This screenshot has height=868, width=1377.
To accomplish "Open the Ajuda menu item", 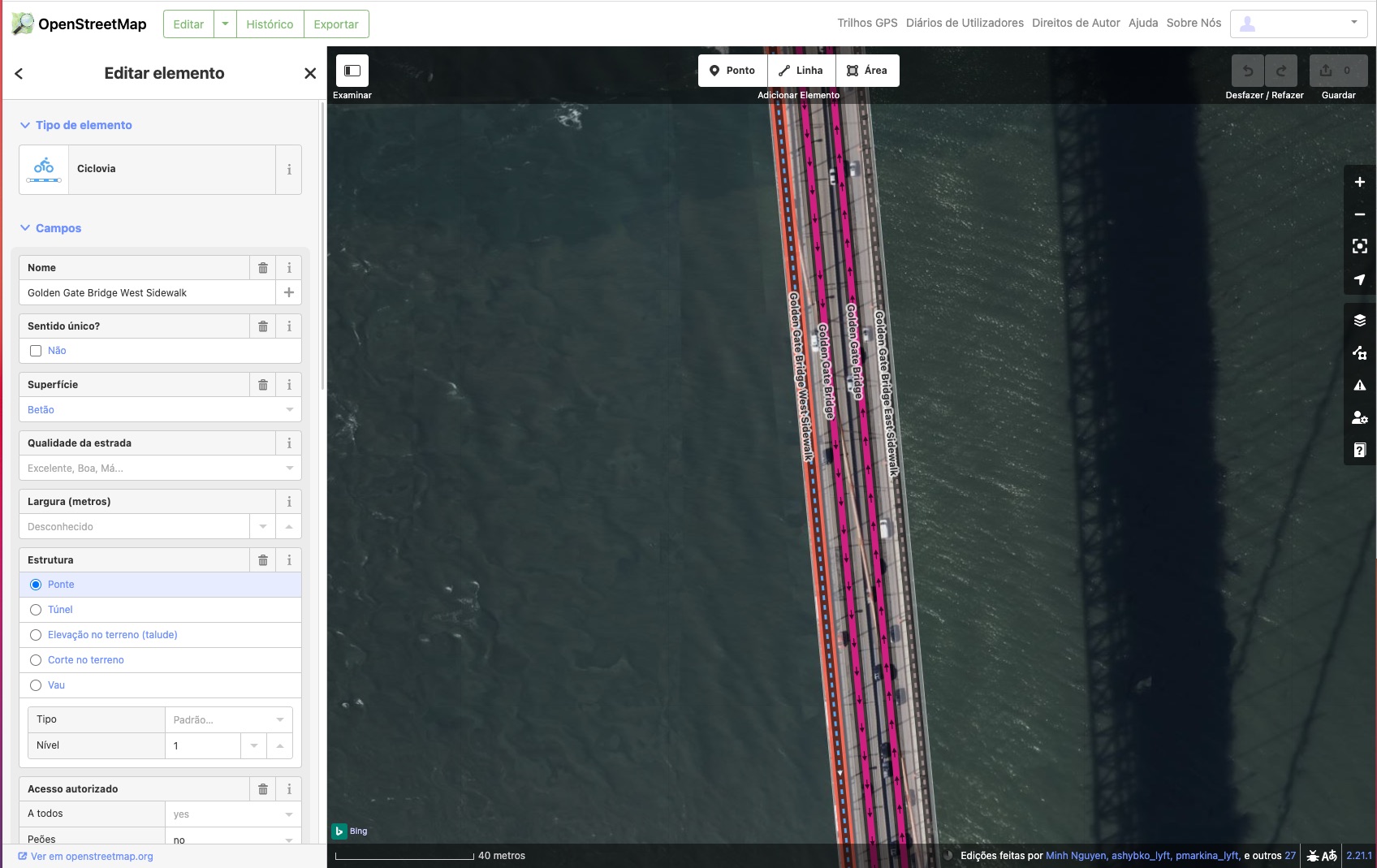I will (1143, 23).
